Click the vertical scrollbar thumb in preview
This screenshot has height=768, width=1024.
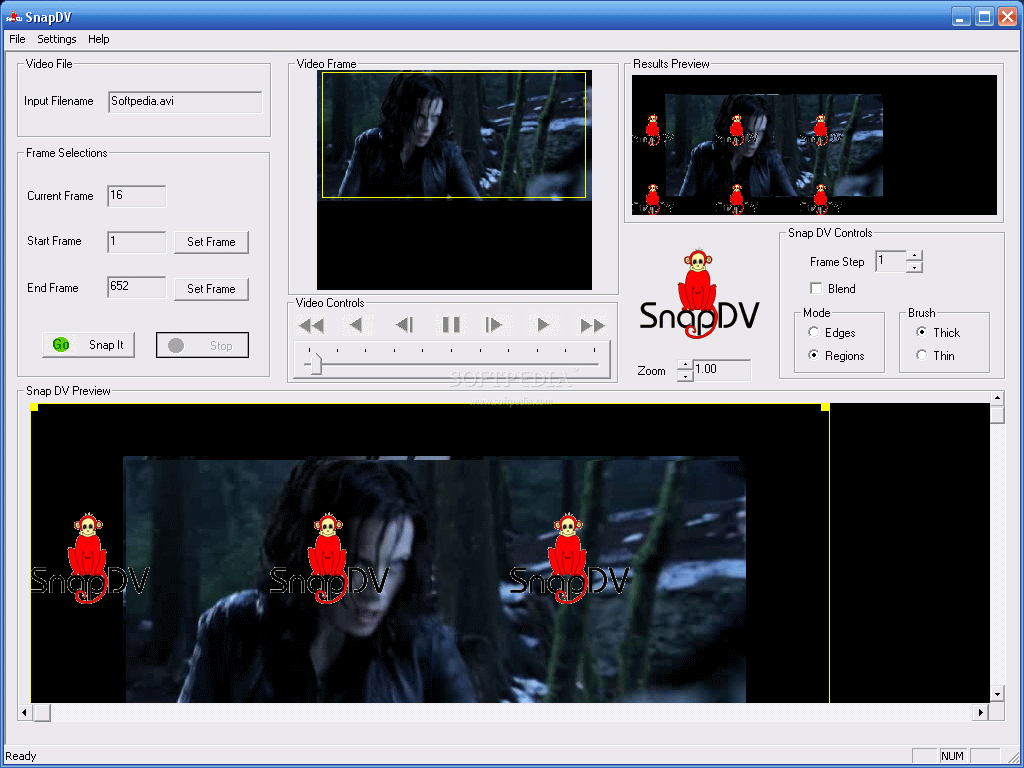point(997,415)
